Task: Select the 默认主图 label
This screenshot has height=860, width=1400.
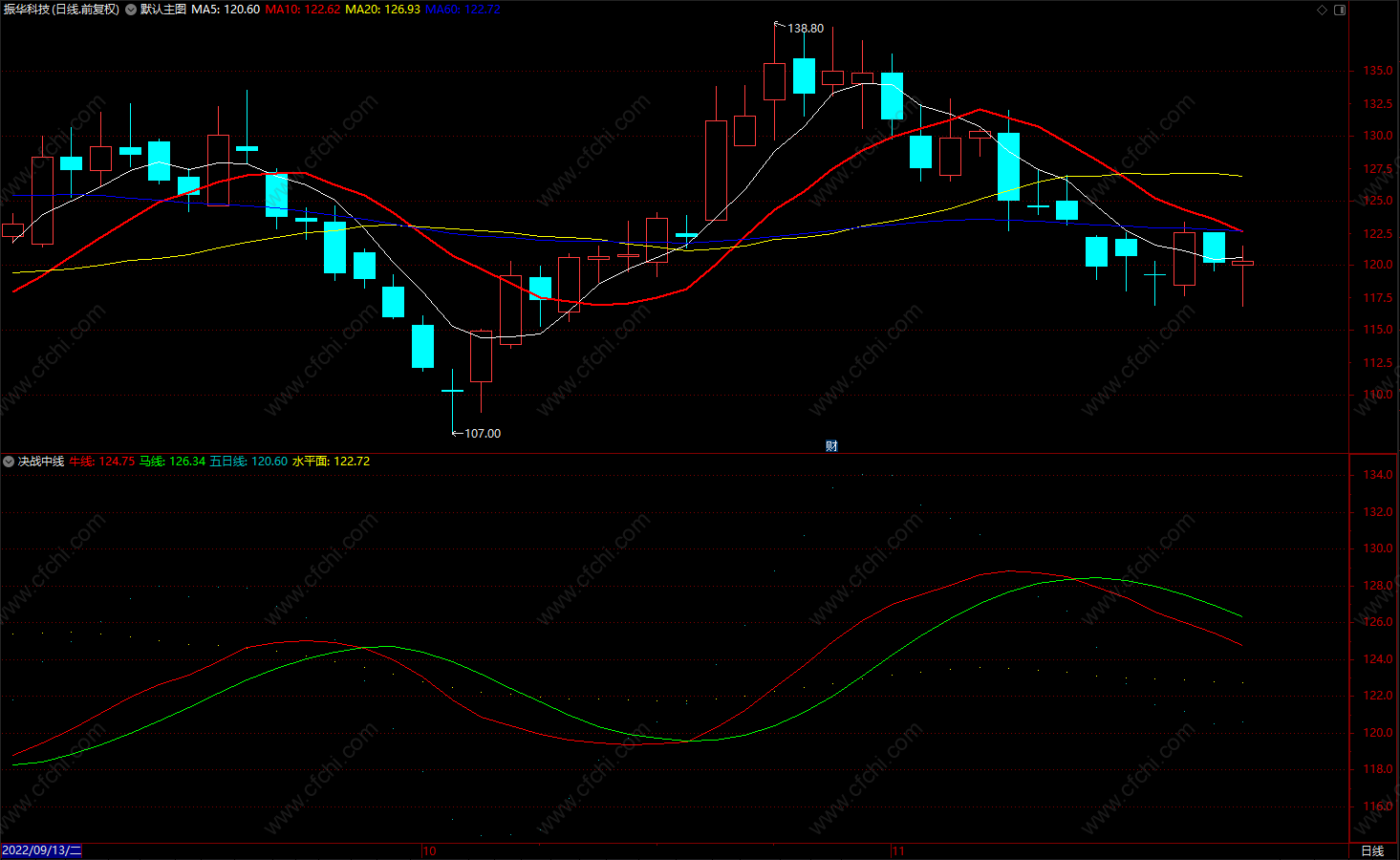Action: pos(163,10)
